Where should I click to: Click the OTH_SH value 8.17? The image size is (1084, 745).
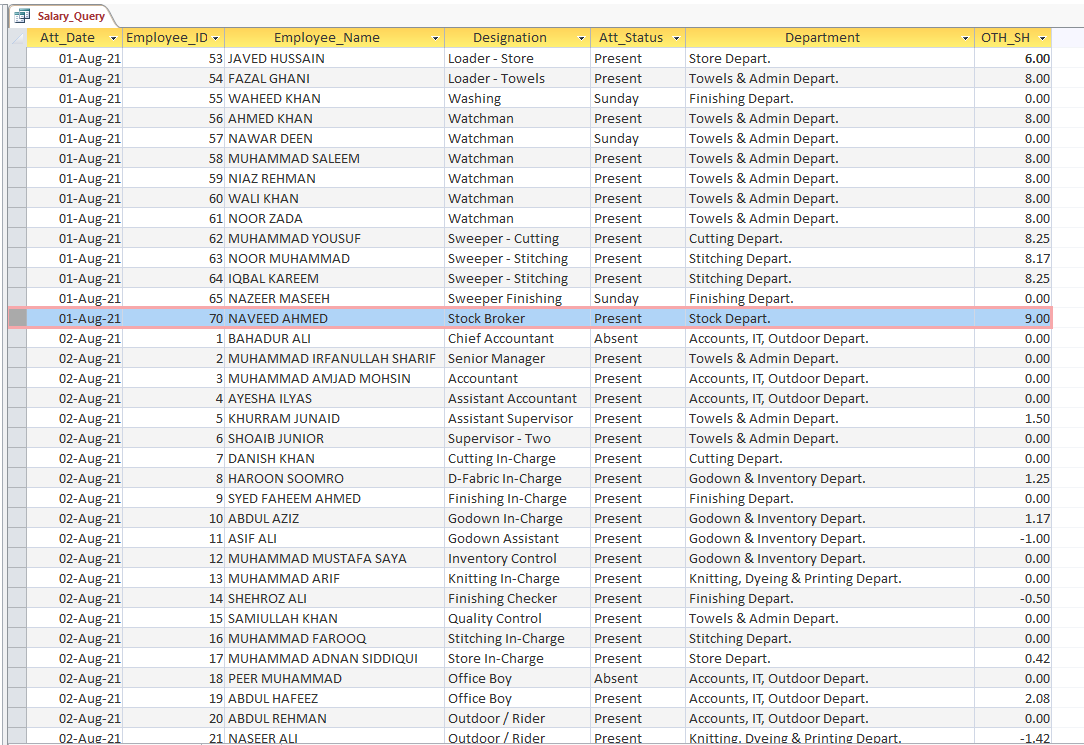pyautogui.click(x=1013, y=259)
